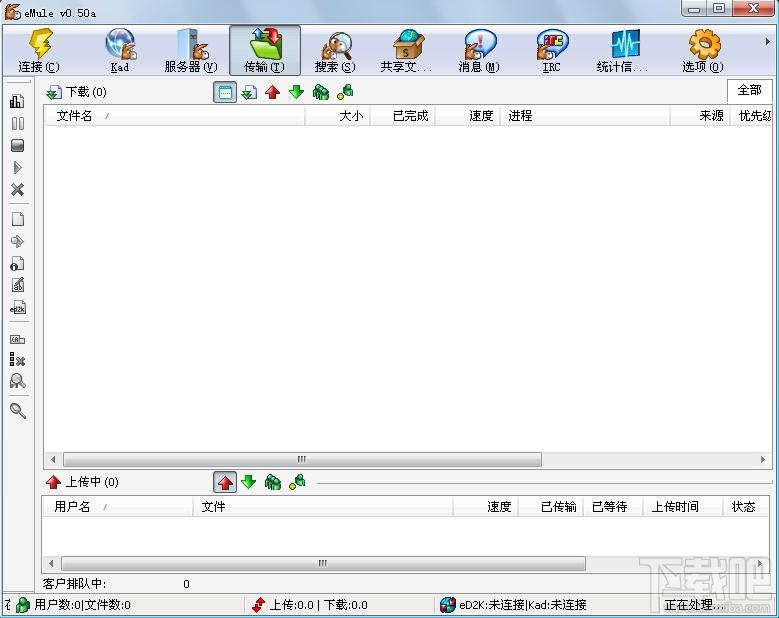Show downloading clients green arrow in top toolbar
Image resolution: width=779 pixels, height=618 pixels.
297,92
